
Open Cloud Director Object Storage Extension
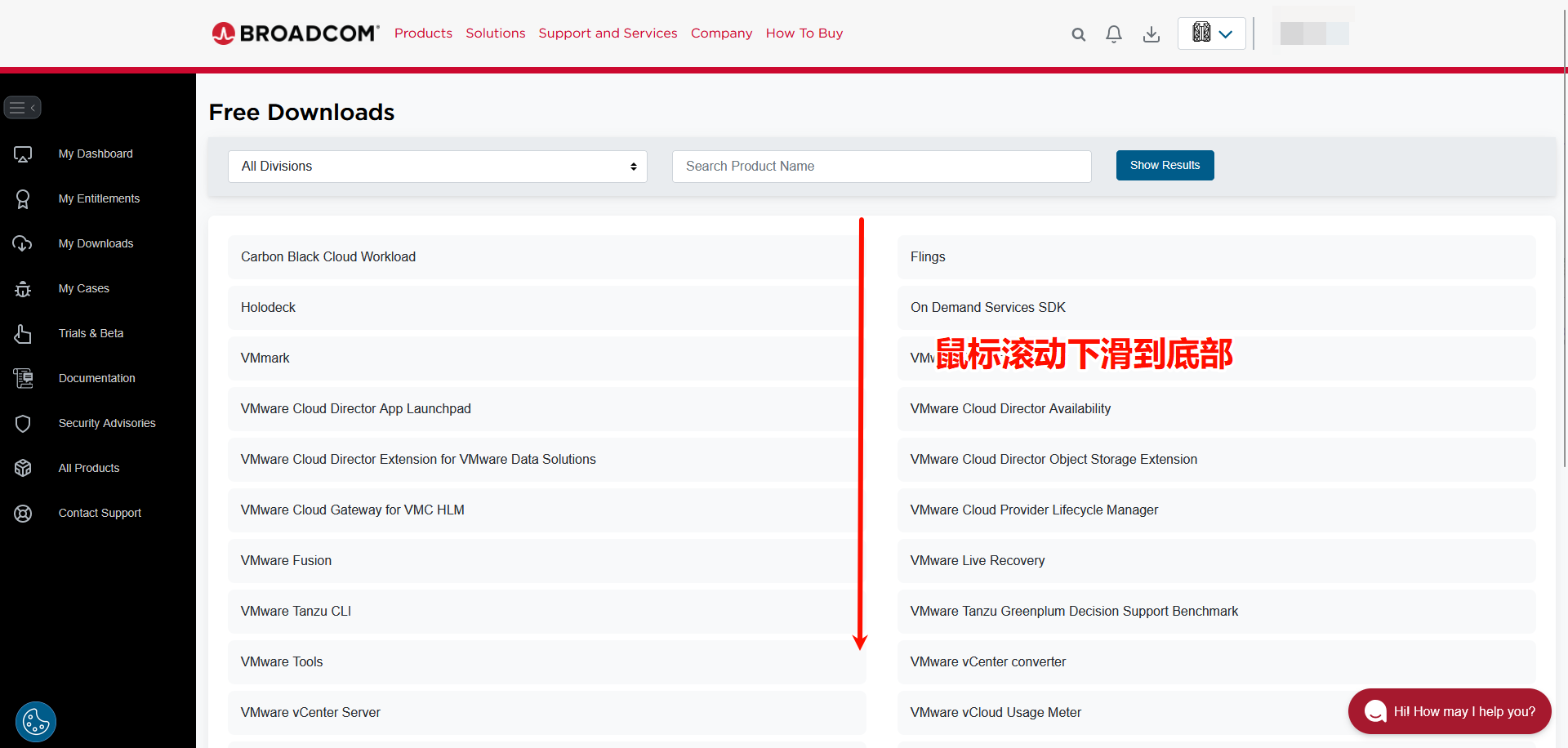1216,460
